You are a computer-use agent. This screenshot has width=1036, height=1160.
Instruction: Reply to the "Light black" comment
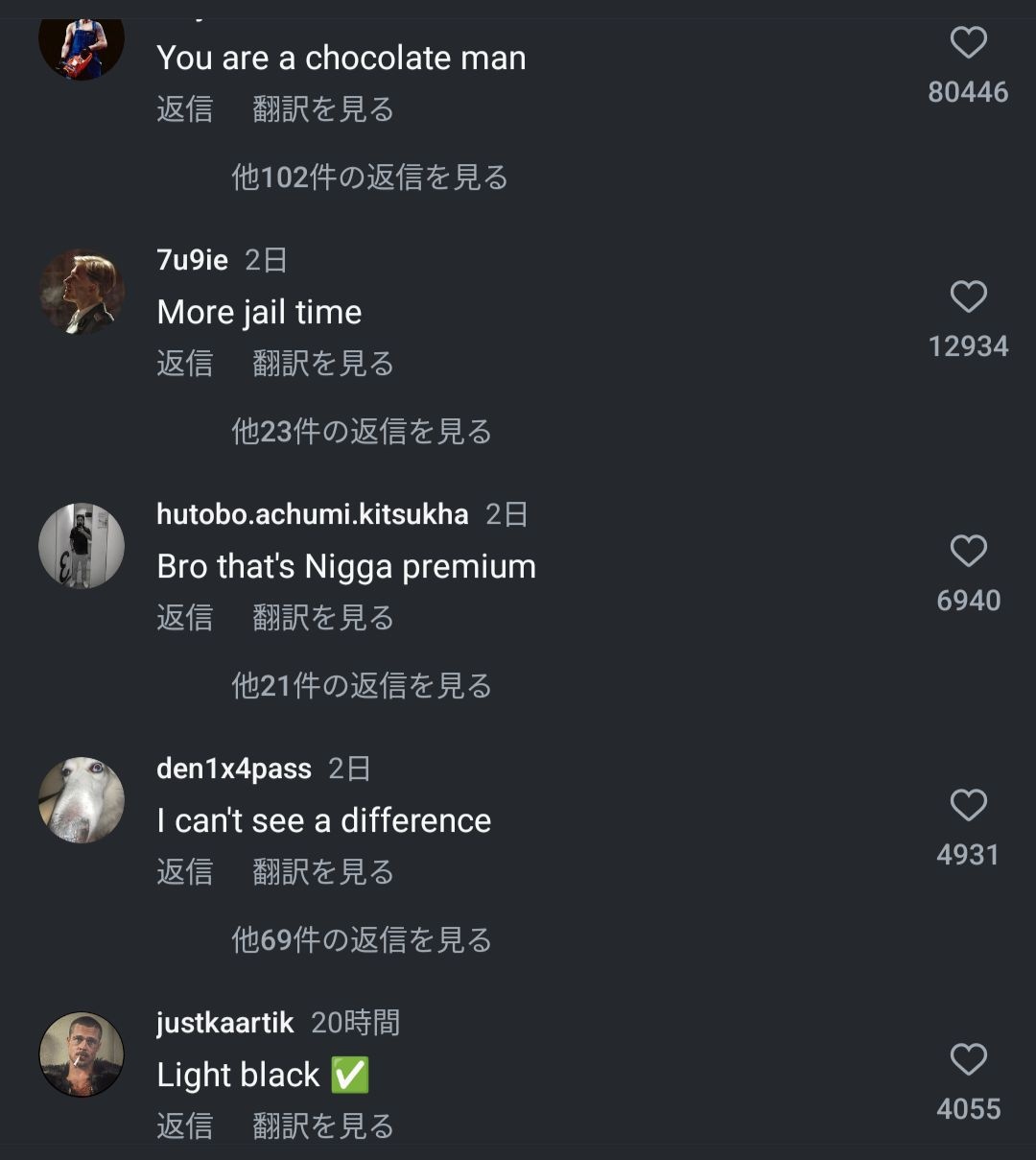[185, 1126]
